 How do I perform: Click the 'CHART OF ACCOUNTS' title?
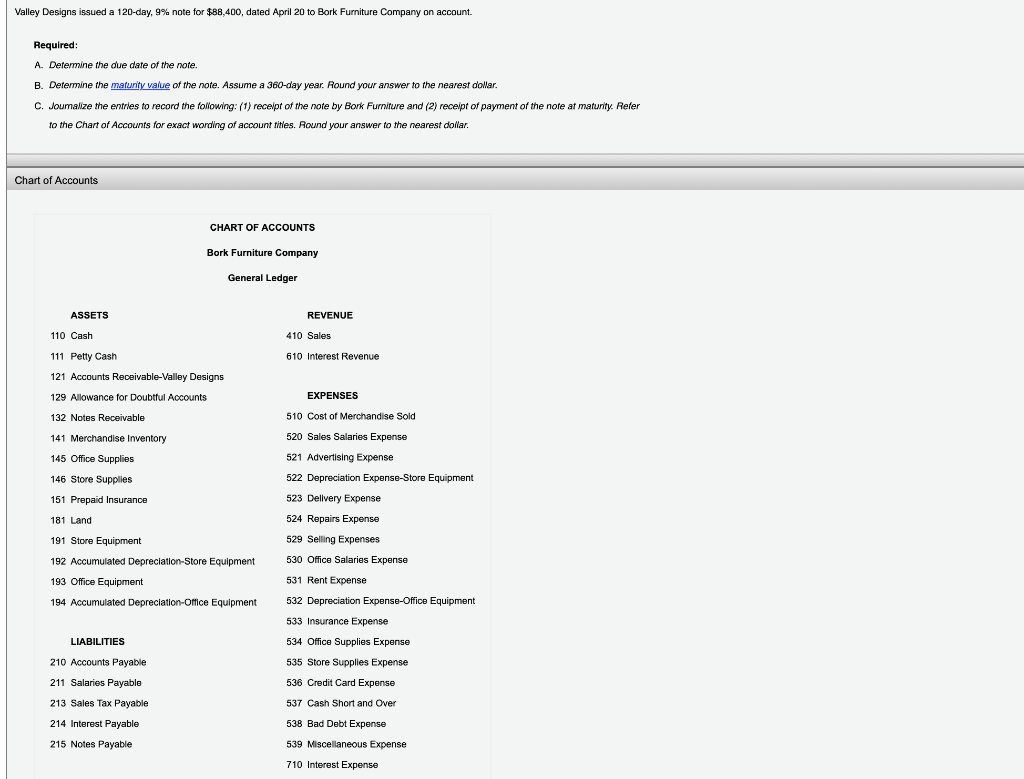tap(263, 227)
